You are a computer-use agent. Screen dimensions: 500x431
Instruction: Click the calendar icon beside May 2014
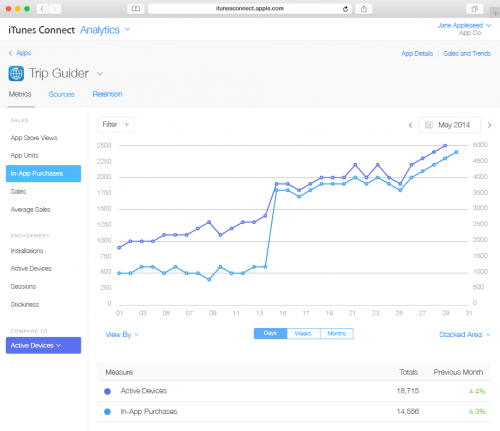[429, 125]
